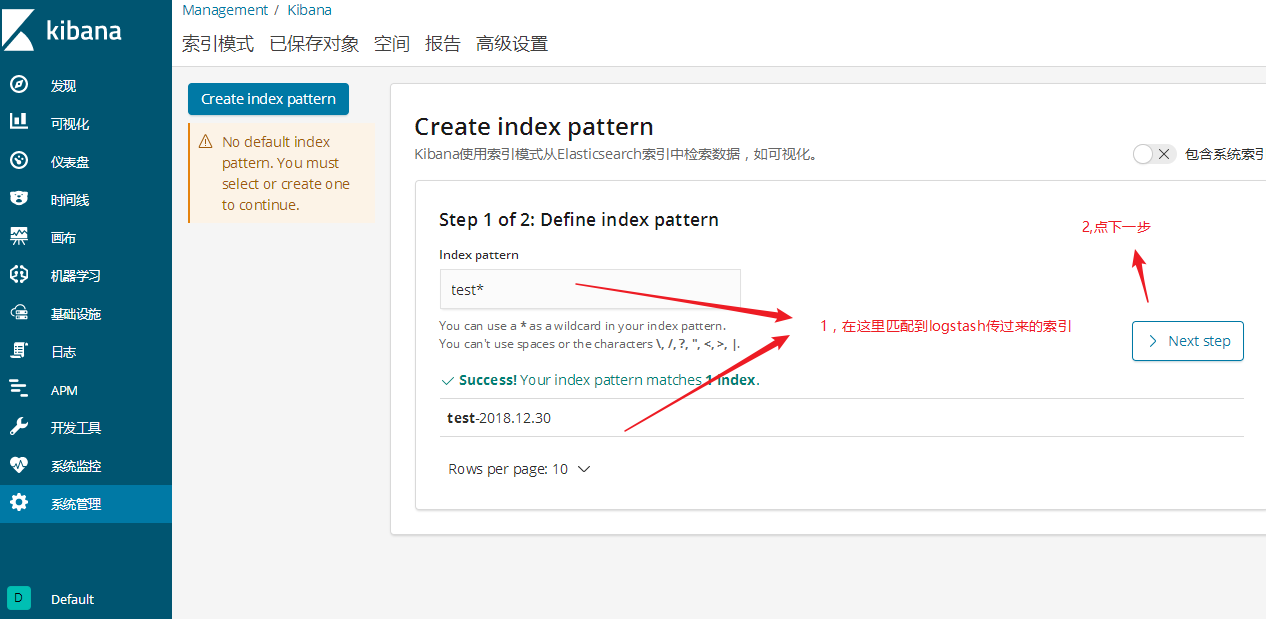1266x619 pixels.
Task: Select the 基础设施 sidebar label
Action: [x=76, y=314]
